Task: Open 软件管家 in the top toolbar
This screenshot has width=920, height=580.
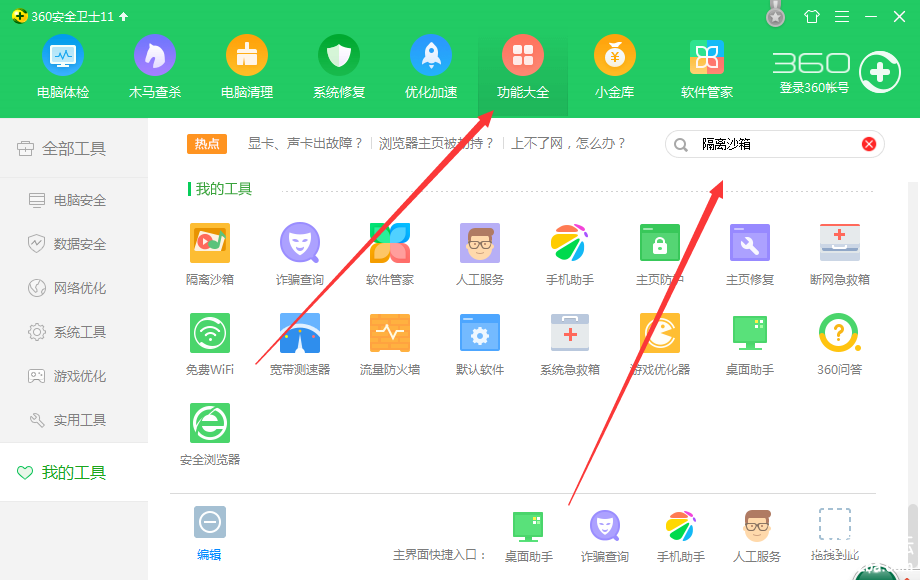Action: coord(707,67)
